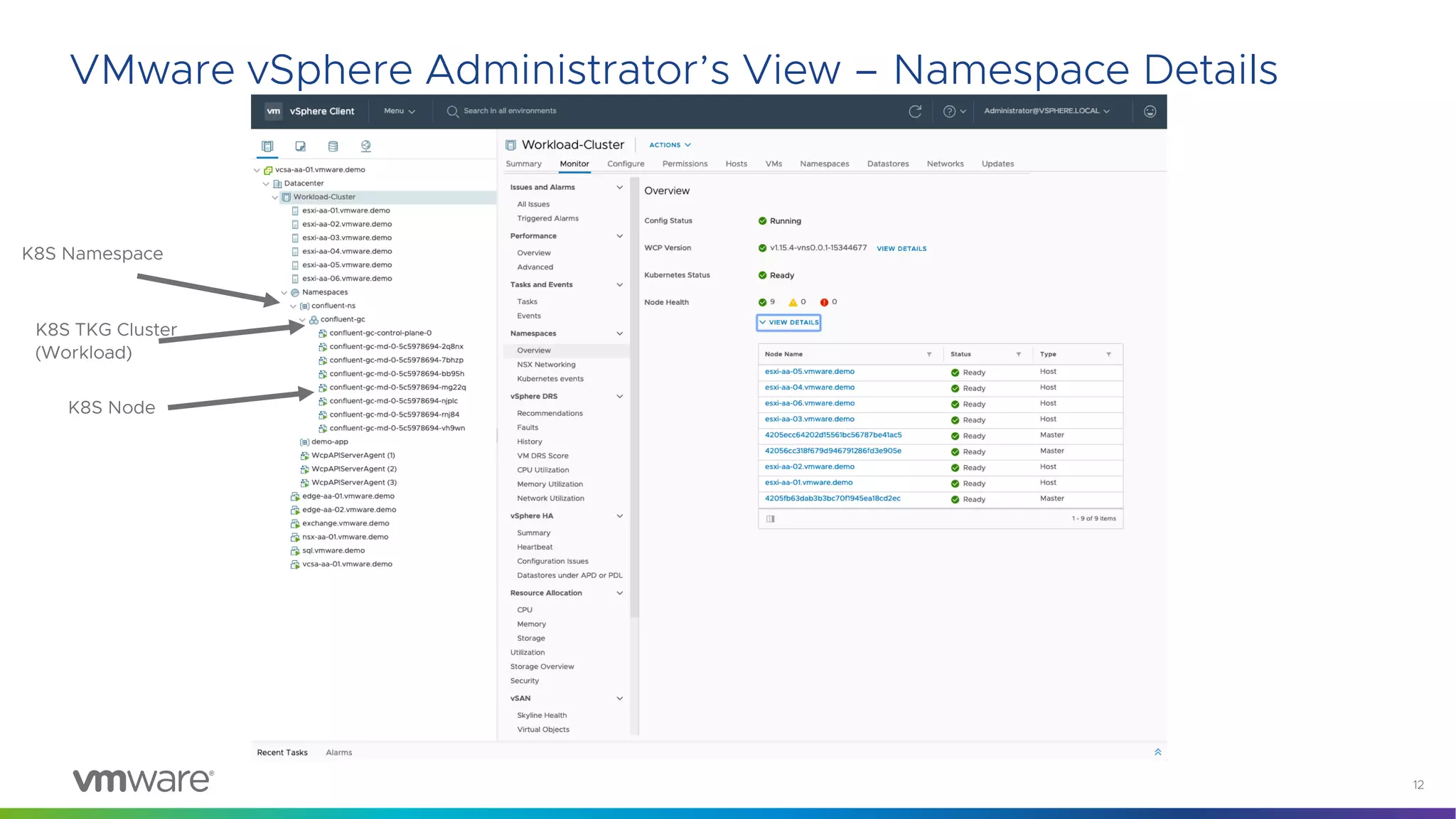Viewport: 1456px width, 819px height.
Task: Filter the Node Name column
Action: pos(928,354)
